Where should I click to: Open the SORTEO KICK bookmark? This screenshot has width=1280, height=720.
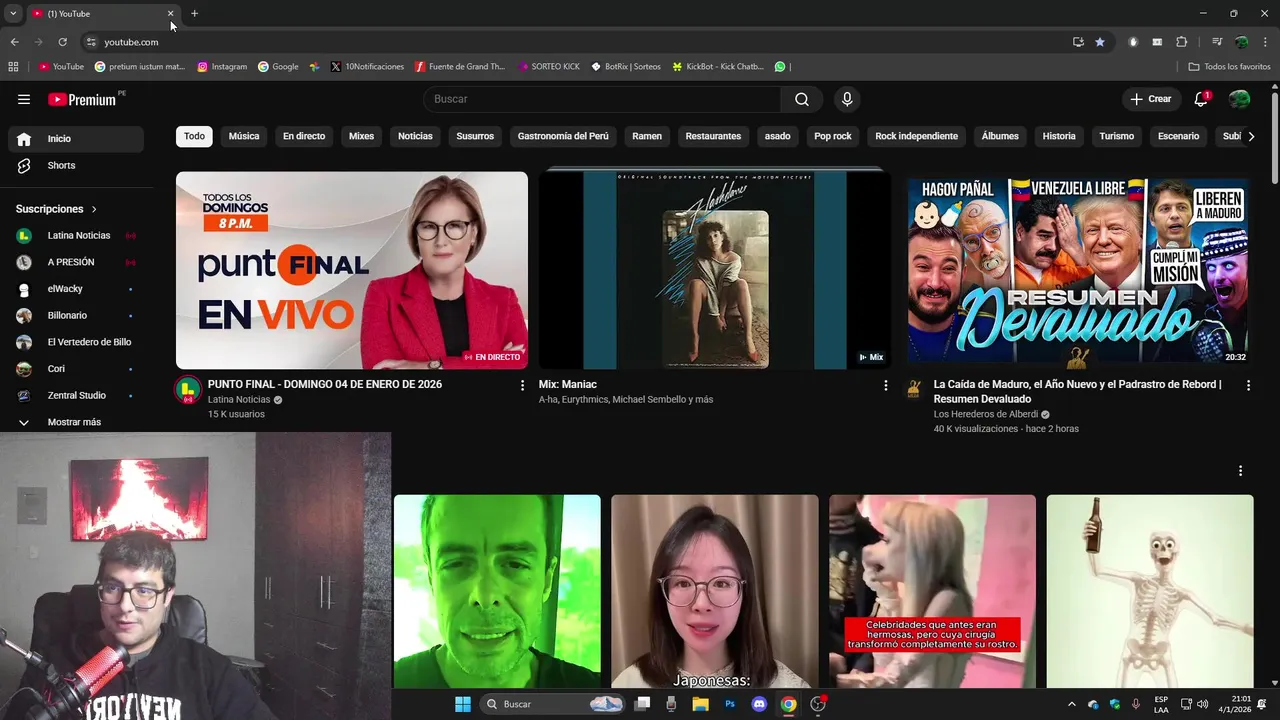[x=549, y=67]
